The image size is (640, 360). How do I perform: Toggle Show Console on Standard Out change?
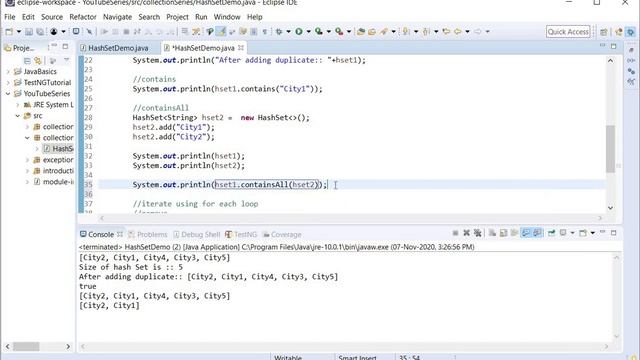point(526,233)
